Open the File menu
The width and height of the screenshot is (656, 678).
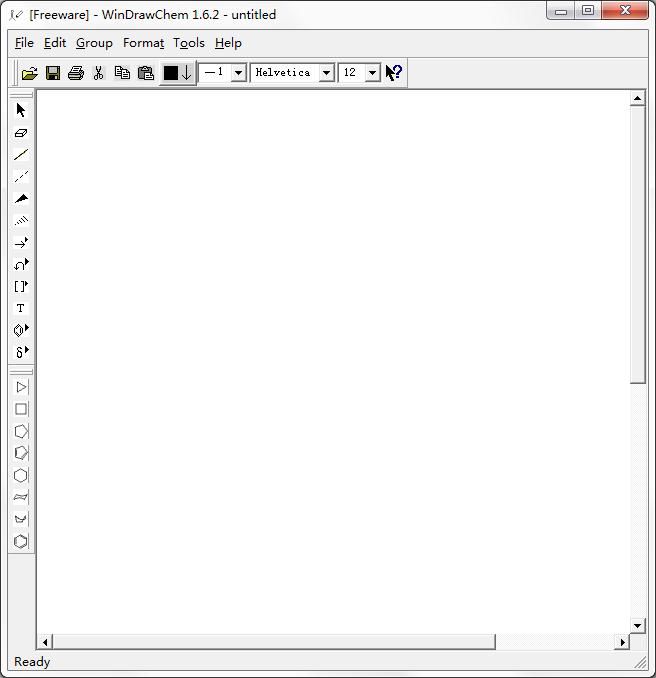click(24, 43)
